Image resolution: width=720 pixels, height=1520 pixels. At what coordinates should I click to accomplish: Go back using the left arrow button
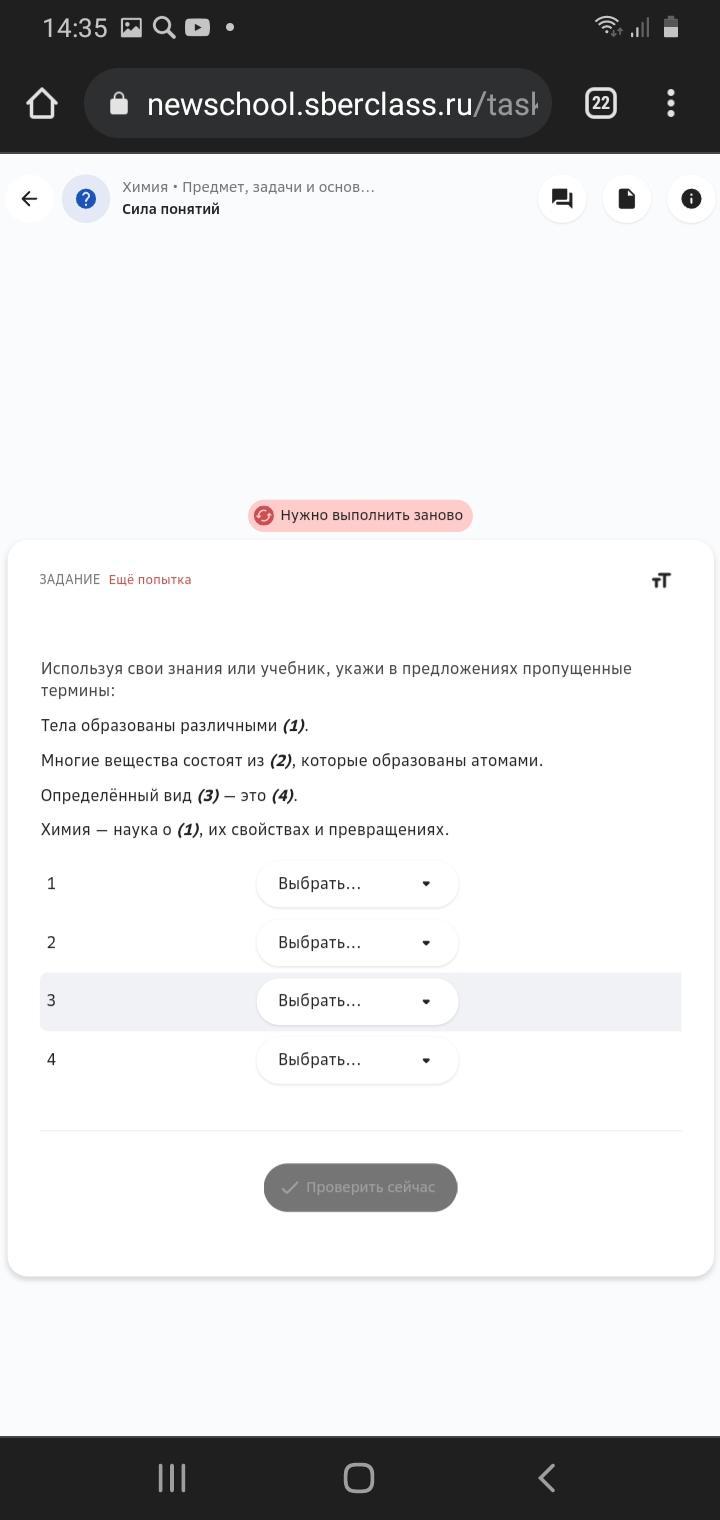tap(29, 199)
